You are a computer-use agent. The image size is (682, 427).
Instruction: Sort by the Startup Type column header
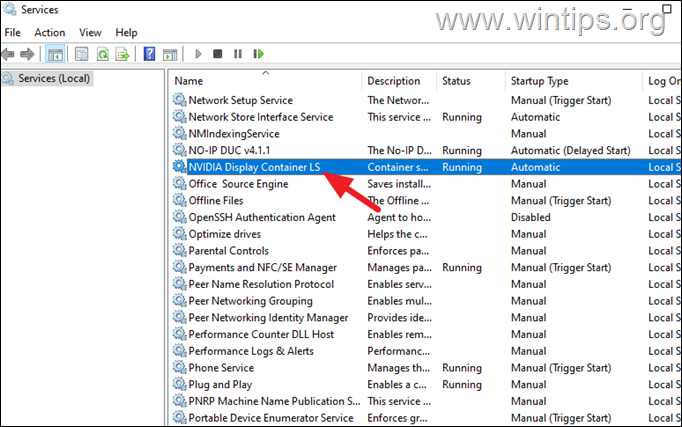click(539, 81)
